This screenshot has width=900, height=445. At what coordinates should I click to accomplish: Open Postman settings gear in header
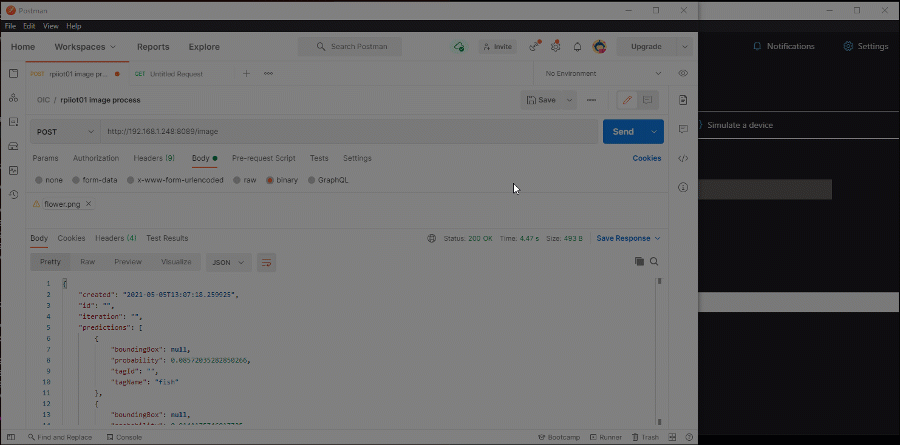point(556,47)
